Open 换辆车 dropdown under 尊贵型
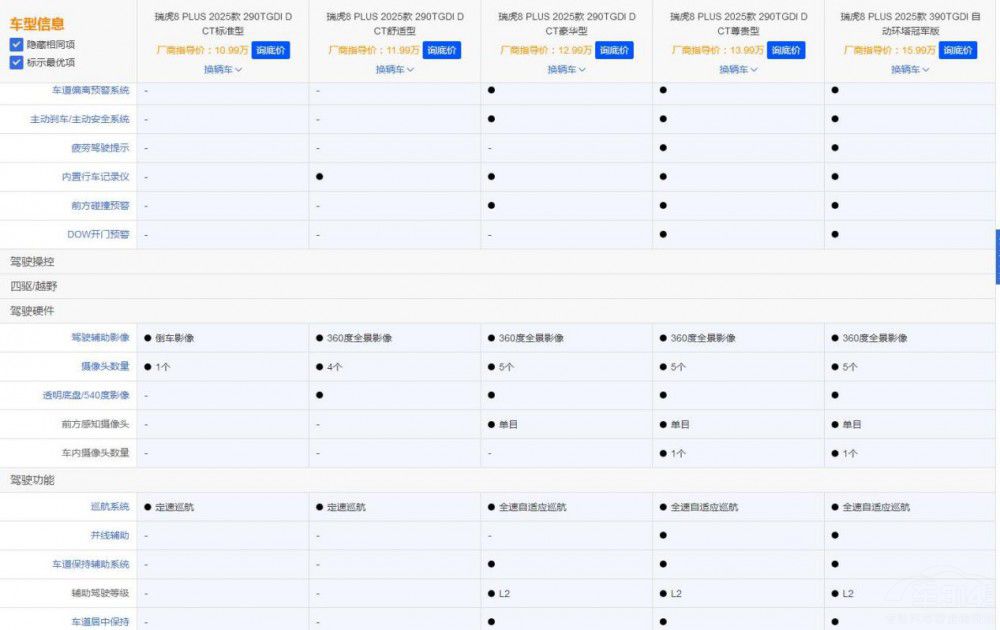The width and height of the screenshot is (1000, 630). tap(738, 70)
